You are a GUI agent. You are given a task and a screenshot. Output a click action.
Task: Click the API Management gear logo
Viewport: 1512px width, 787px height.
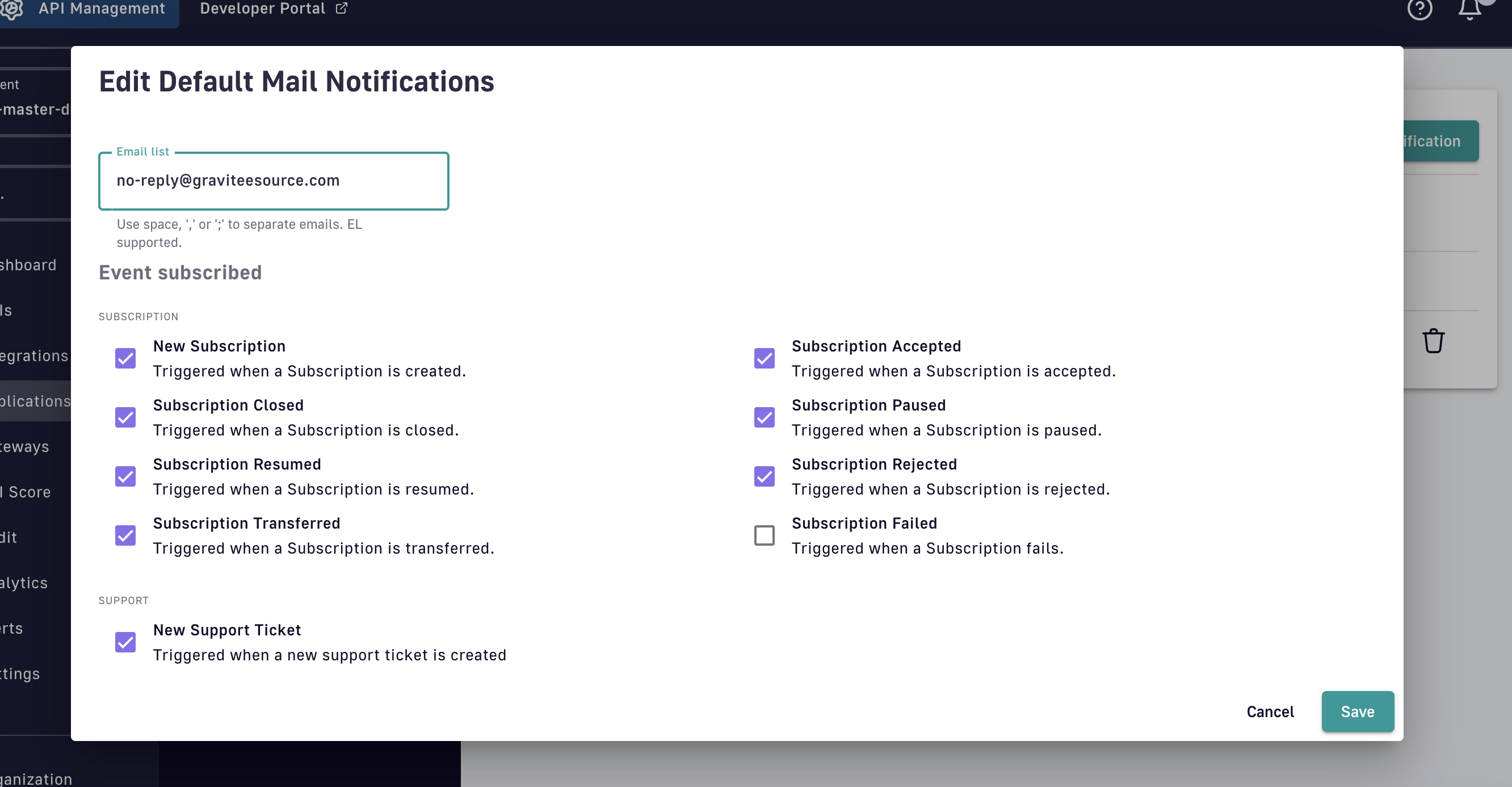tap(12, 8)
